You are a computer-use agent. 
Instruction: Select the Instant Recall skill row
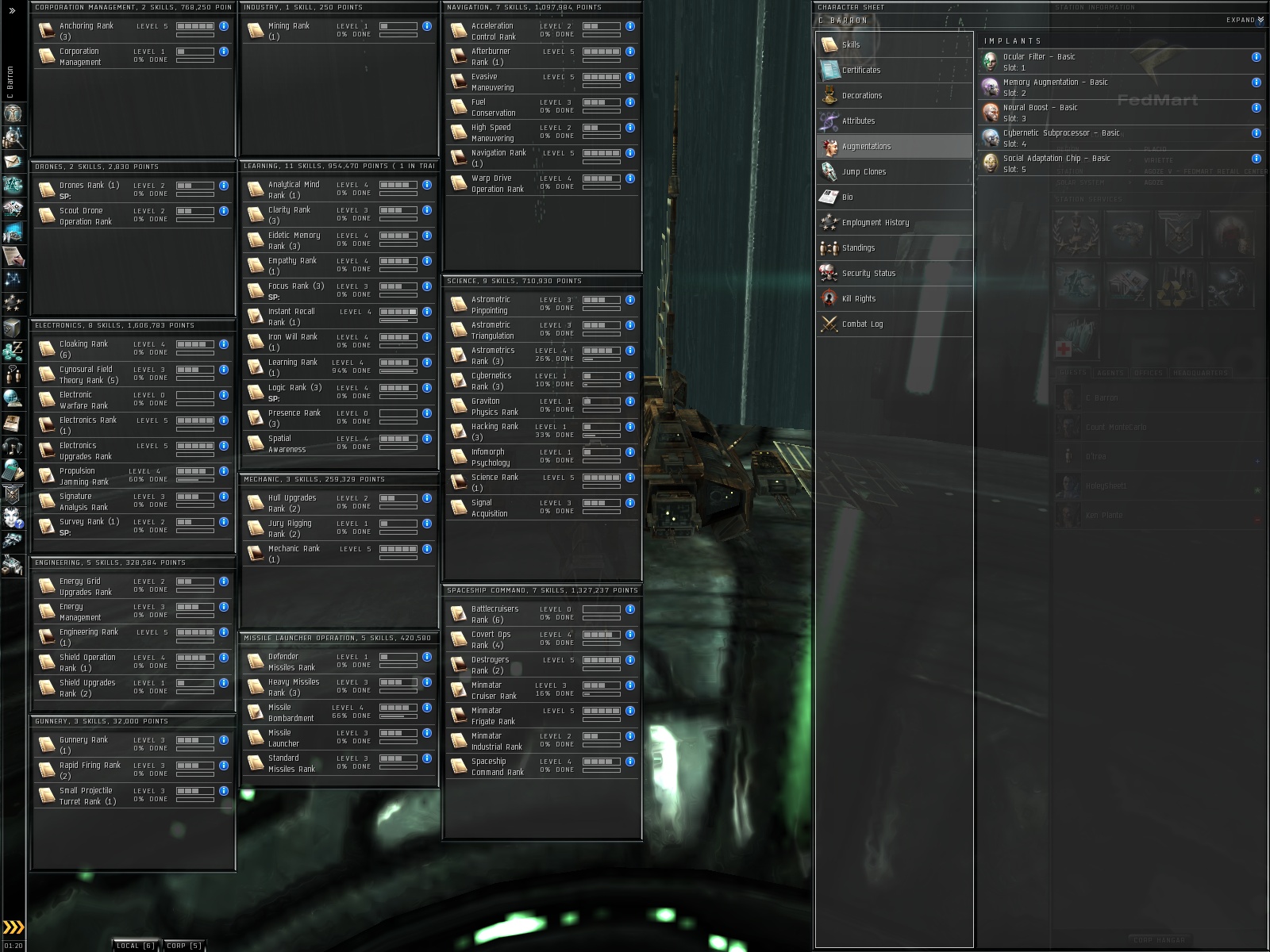tap(339, 317)
